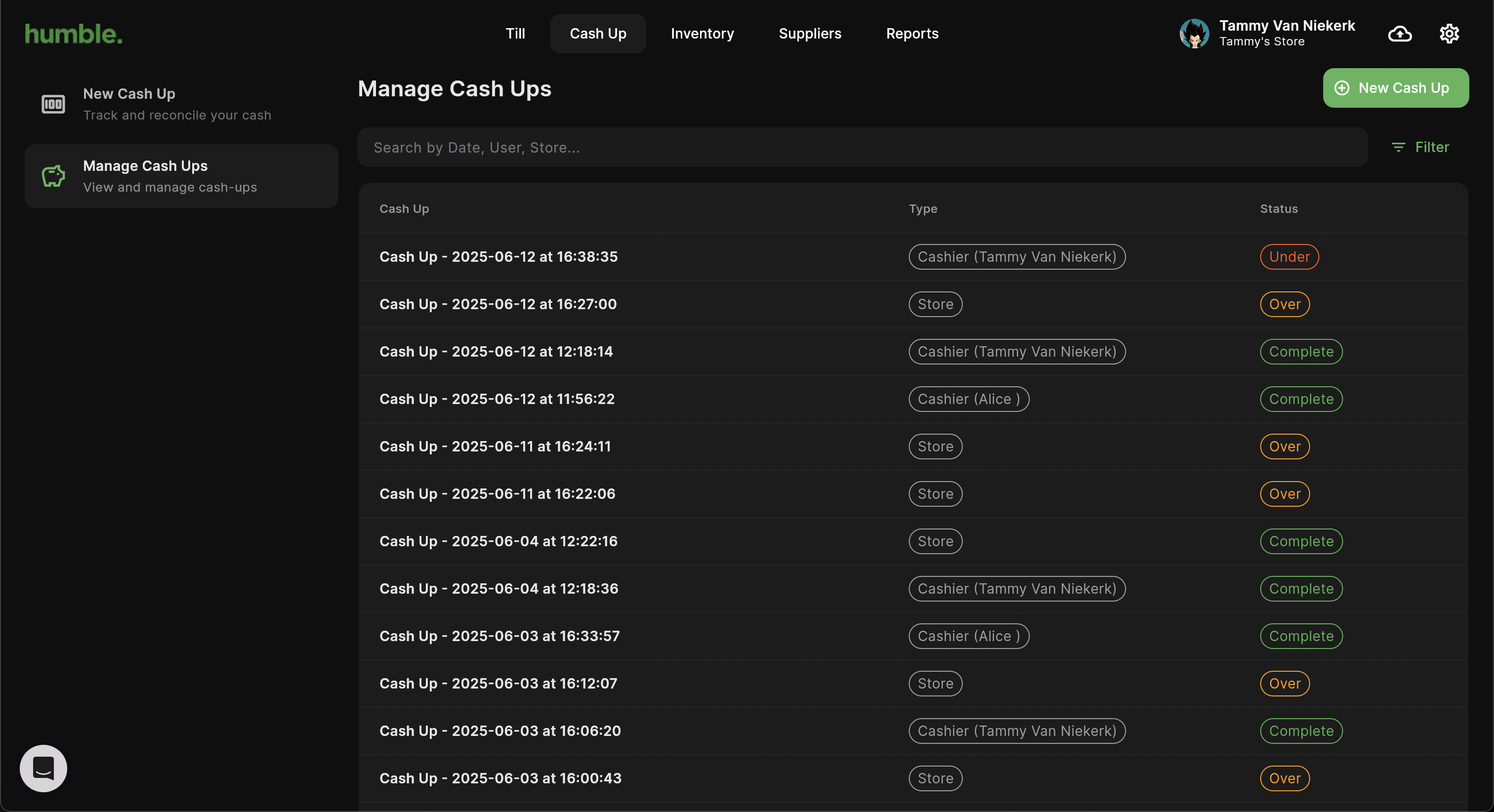Click Cashier (Tammy Van Niekerk) tag on 16:38:35 row
The width and height of the screenshot is (1494, 812).
point(1017,257)
